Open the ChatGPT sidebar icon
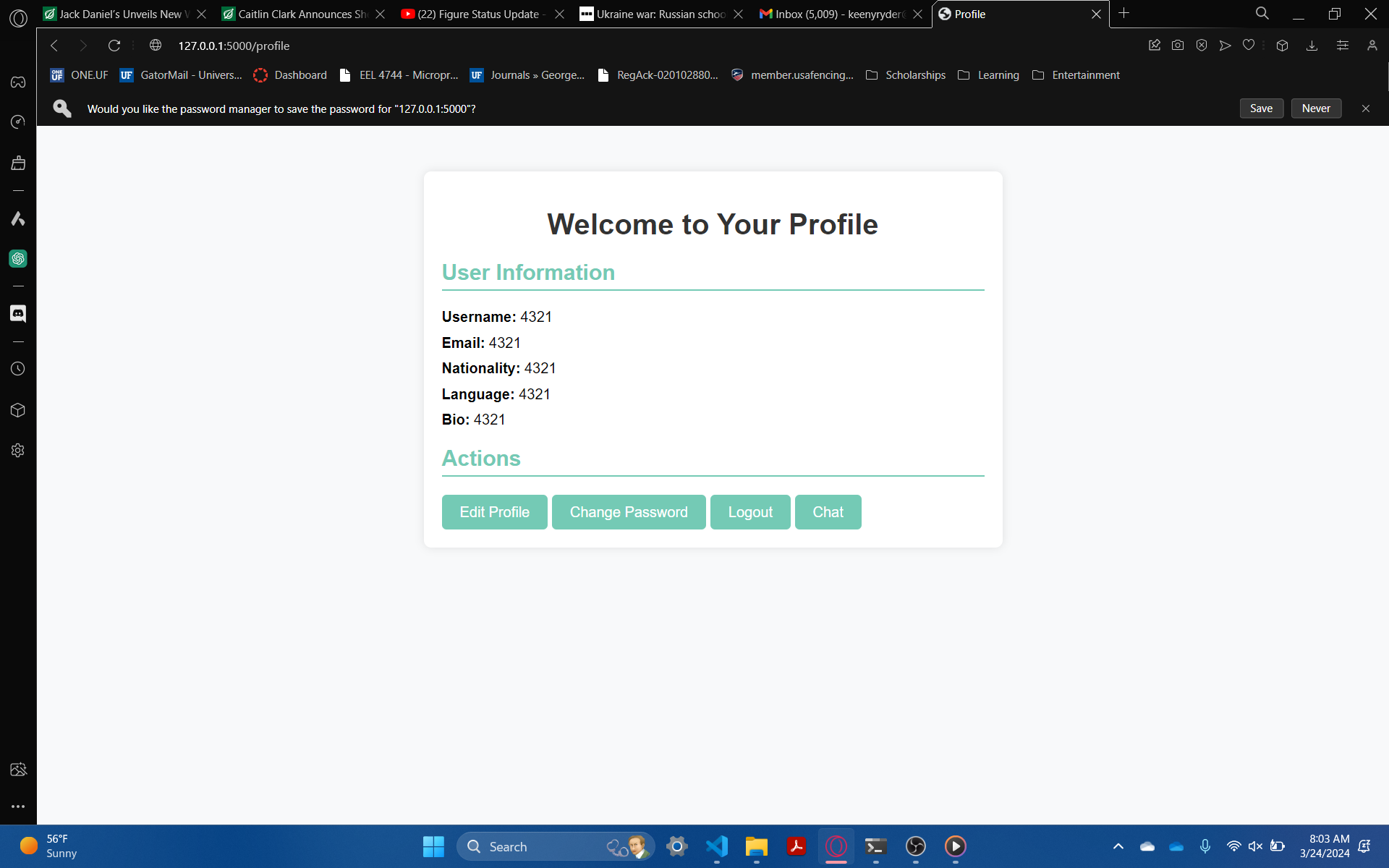 point(18,259)
